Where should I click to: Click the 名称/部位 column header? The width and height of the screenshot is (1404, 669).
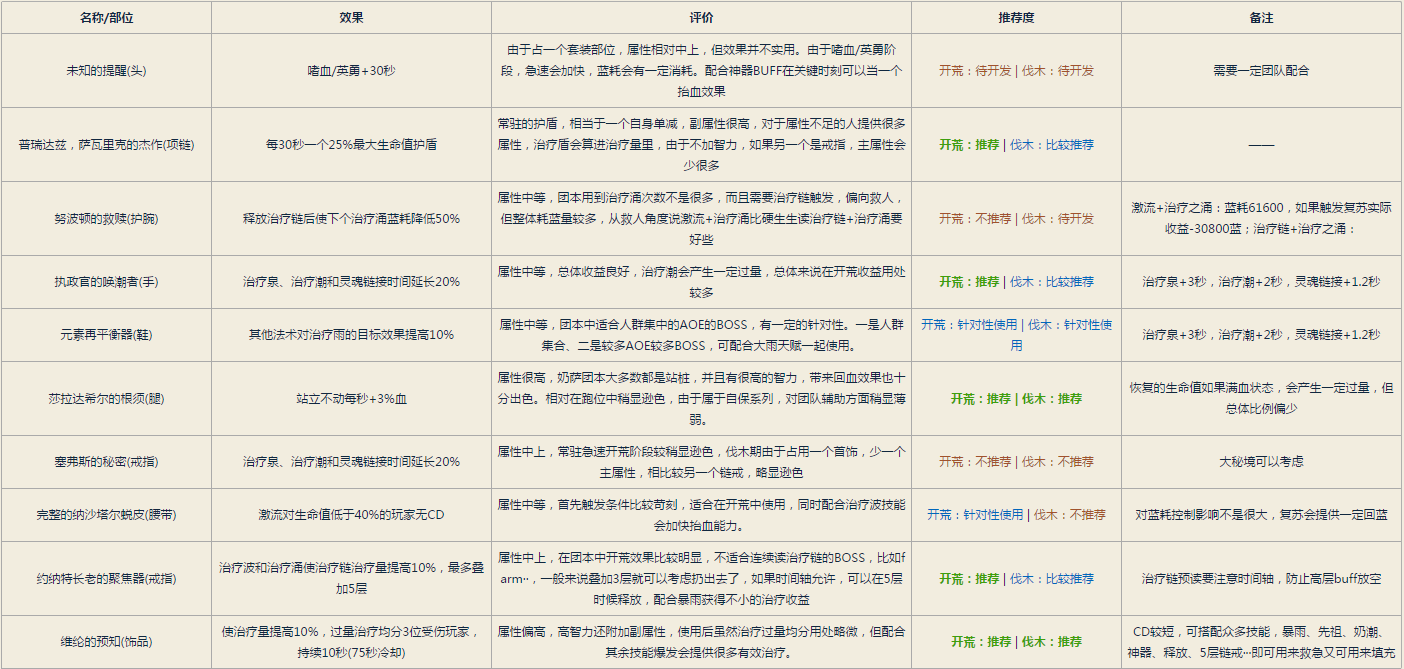click(x=106, y=18)
